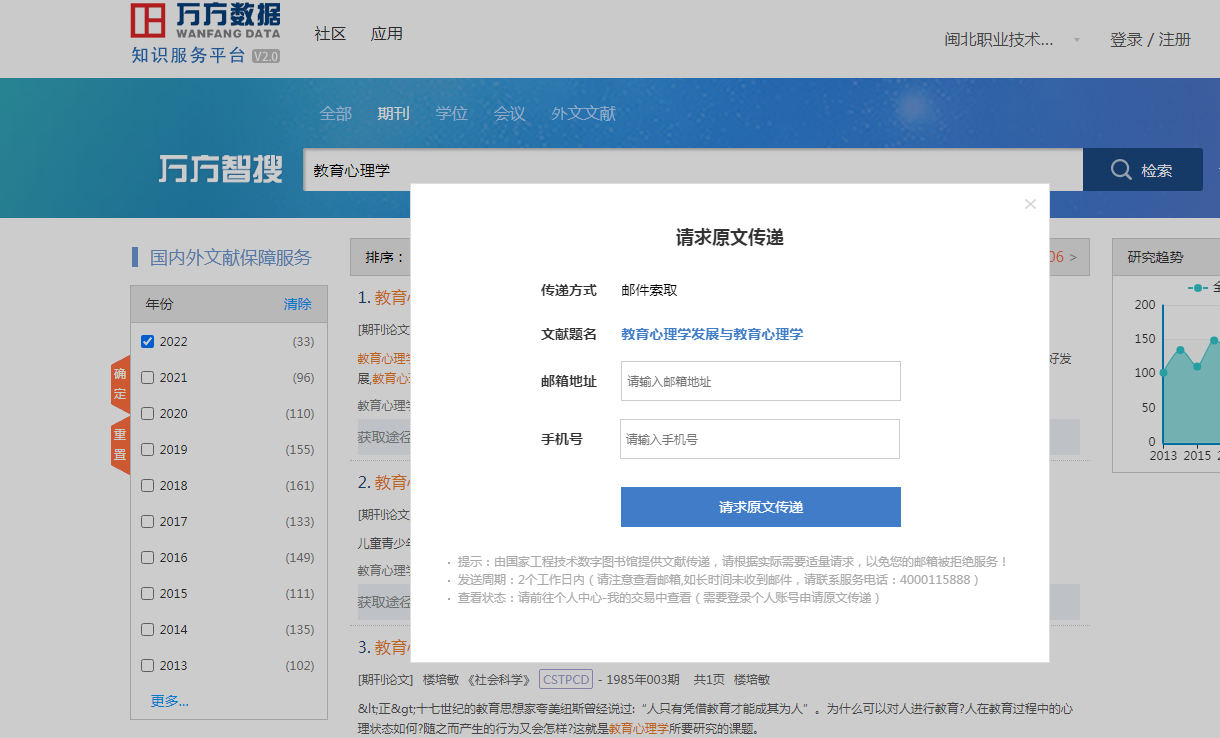Open the 社区 menu item

point(330,33)
